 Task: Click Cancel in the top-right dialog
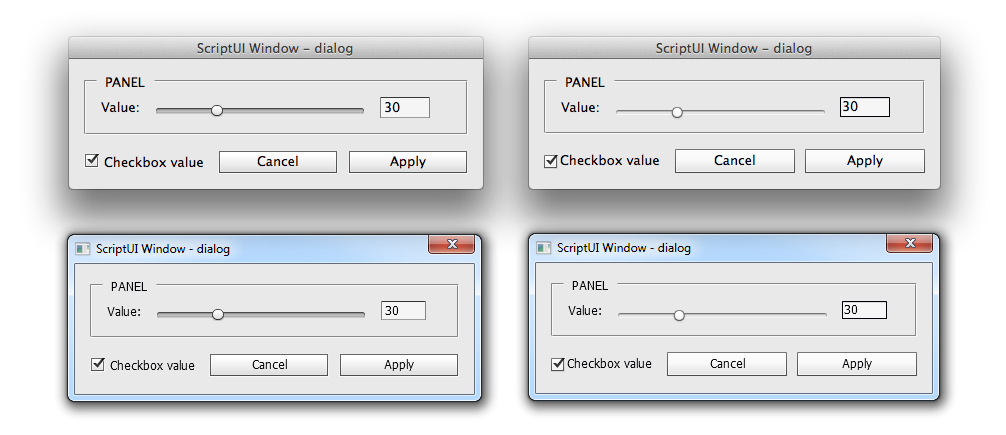coord(735,160)
